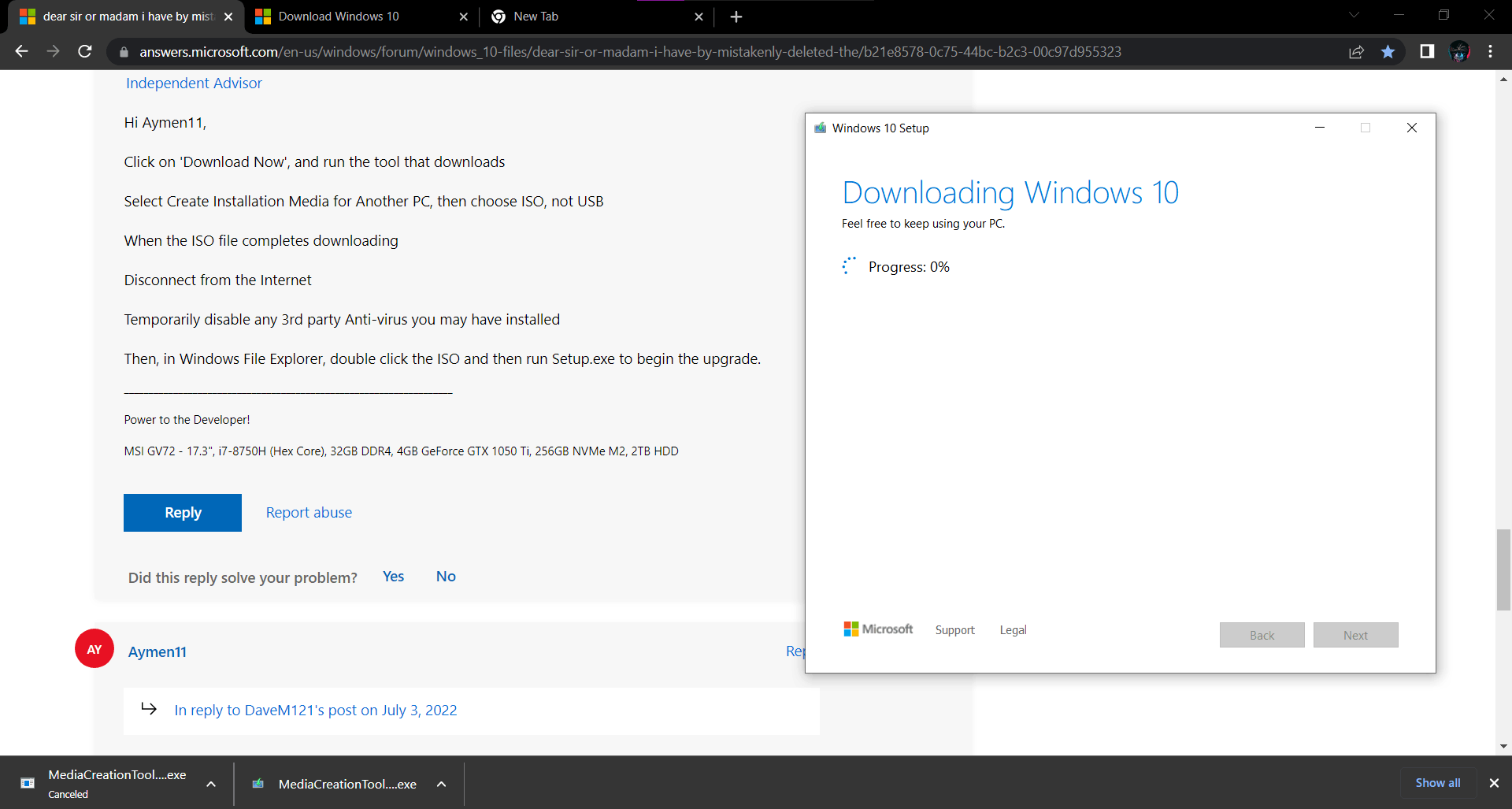Click the scrollbar down arrow
This screenshot has width=1512, height=809.
(1503, 746)
